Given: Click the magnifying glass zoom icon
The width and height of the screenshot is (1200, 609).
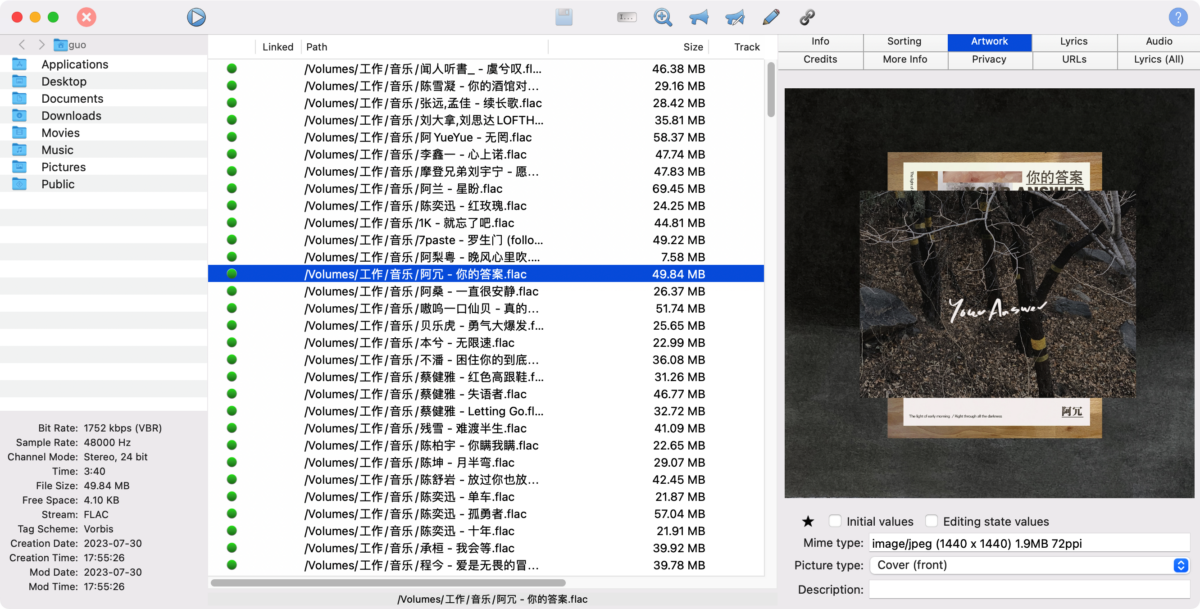Looking at the screenshot, I should click(662, 17).
